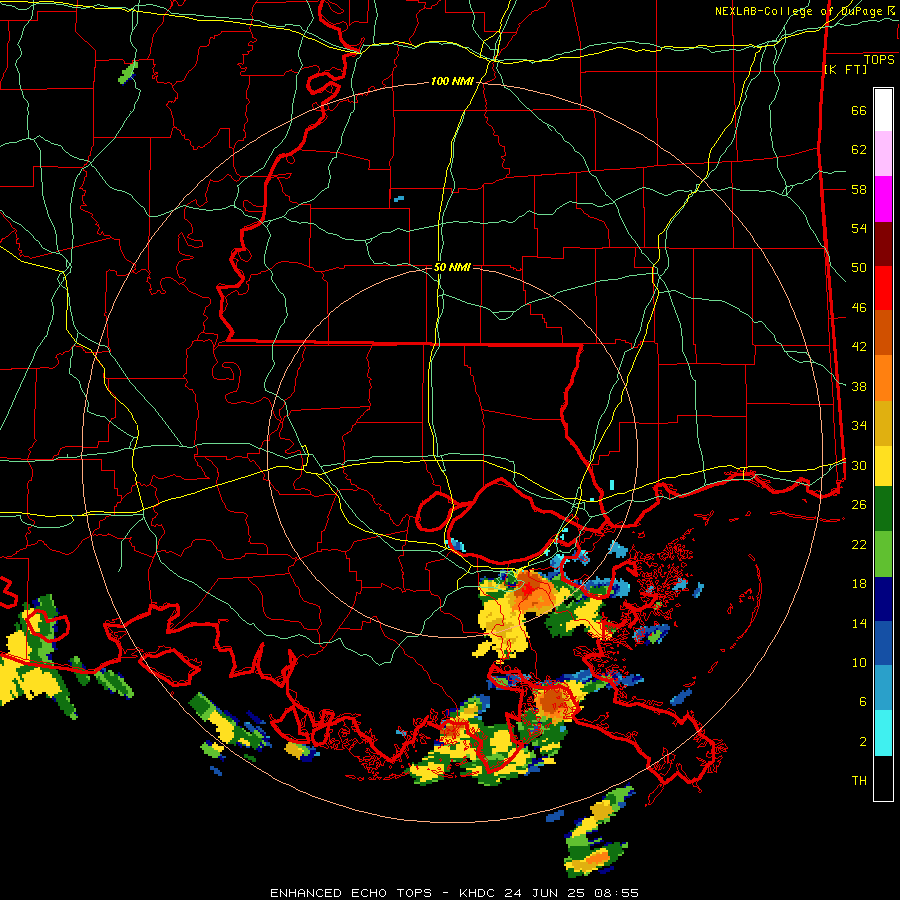Viewport: 900px width, 900px height.
Task: Click the [K FT] units label
Action: [845, 69]
